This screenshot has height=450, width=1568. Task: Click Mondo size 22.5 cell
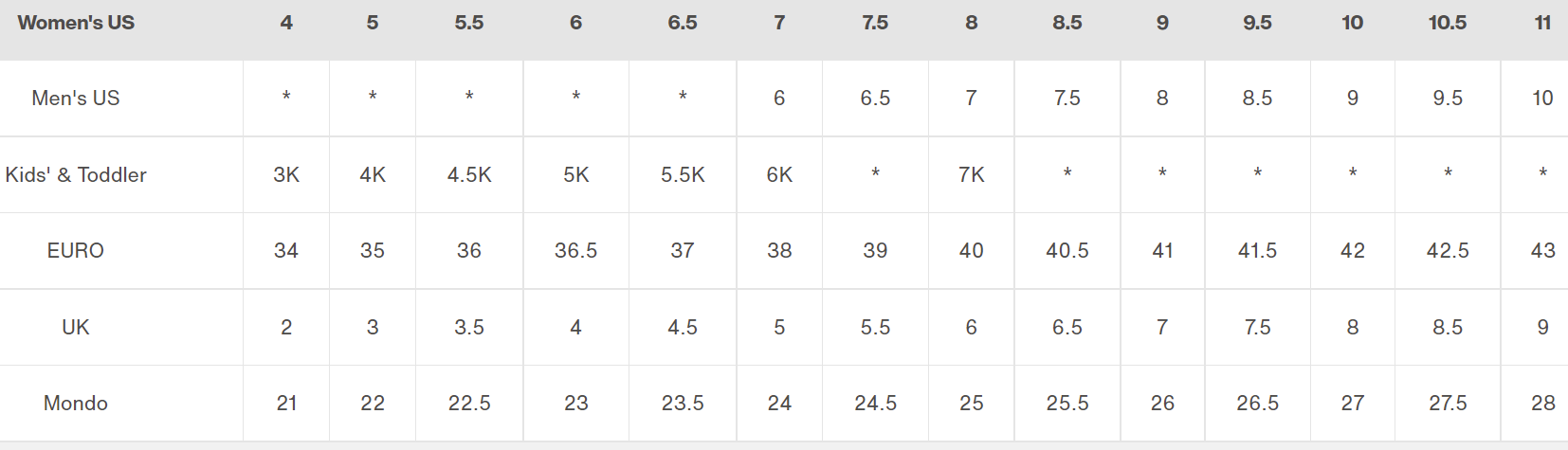(469, 404)
